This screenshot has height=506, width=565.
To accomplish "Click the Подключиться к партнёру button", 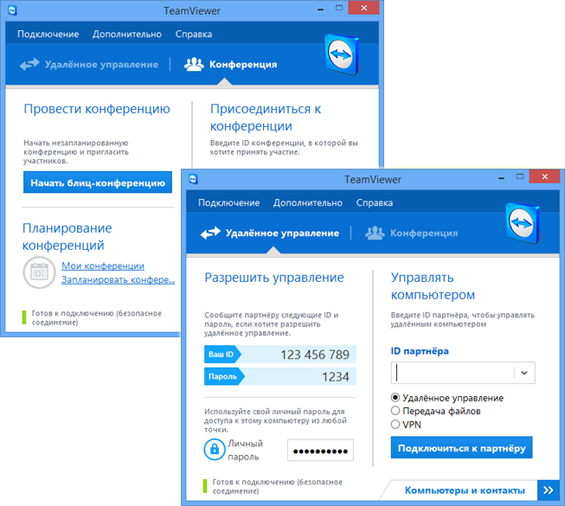I will 461,448.
